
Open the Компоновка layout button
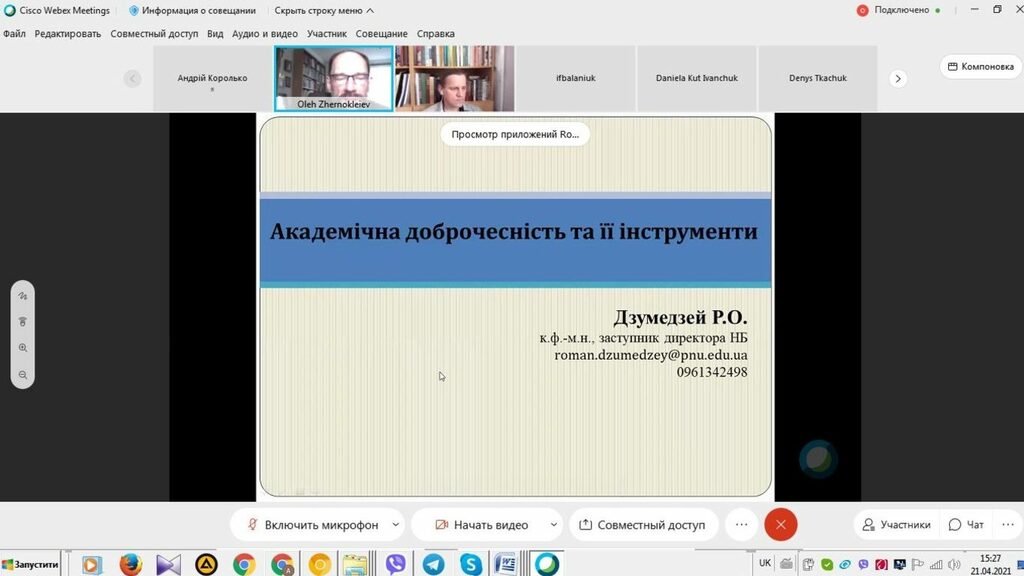[978, 67]
